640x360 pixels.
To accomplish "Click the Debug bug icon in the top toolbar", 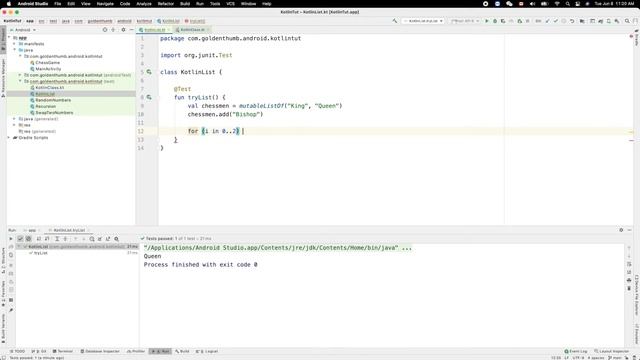I will [x=495, y=21].
